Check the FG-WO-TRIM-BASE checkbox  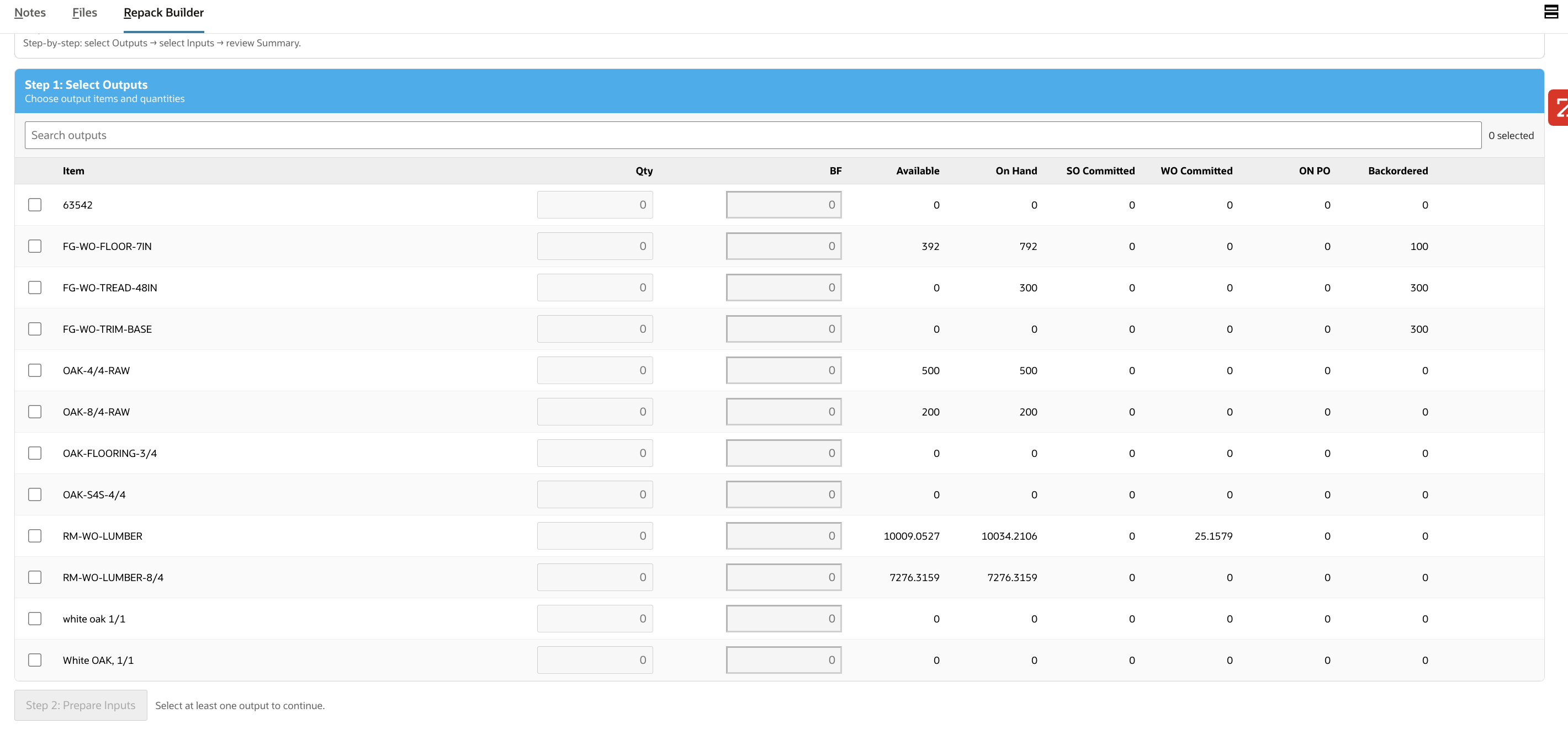(x=35, y=329)
